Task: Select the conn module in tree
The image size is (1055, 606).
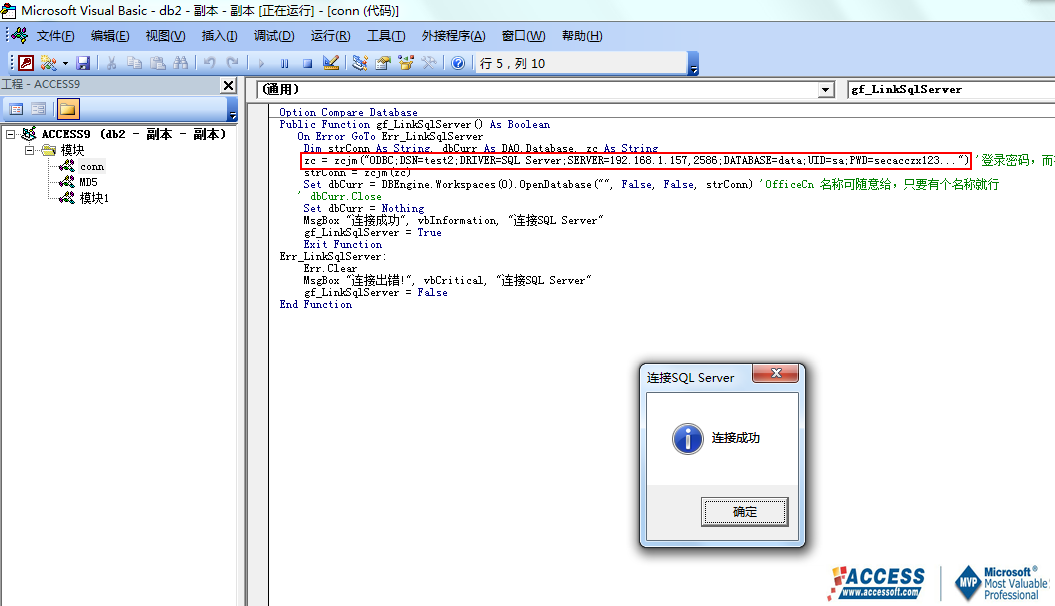Action: [x=92, y=166]
